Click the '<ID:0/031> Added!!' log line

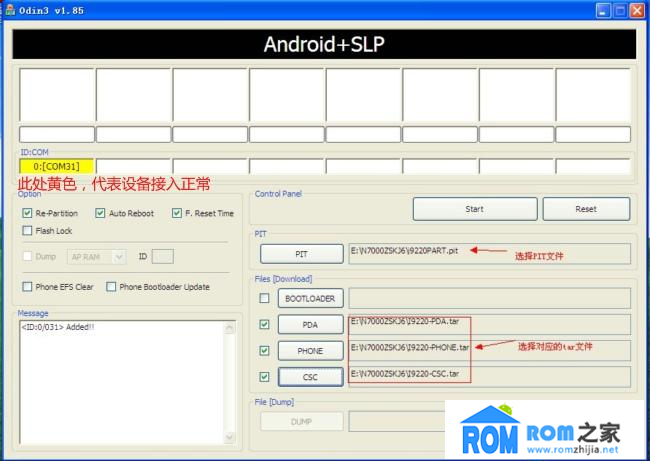click(58, 327)
